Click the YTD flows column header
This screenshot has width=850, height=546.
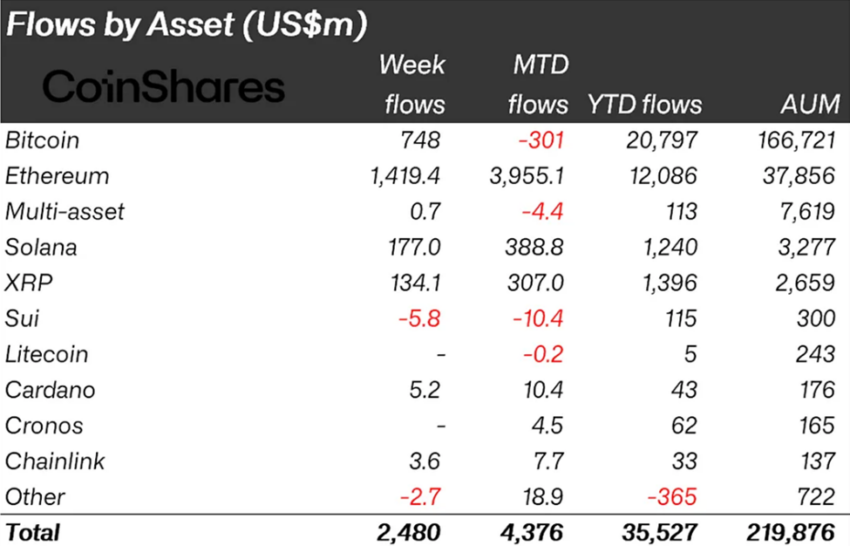pos(644,104)
